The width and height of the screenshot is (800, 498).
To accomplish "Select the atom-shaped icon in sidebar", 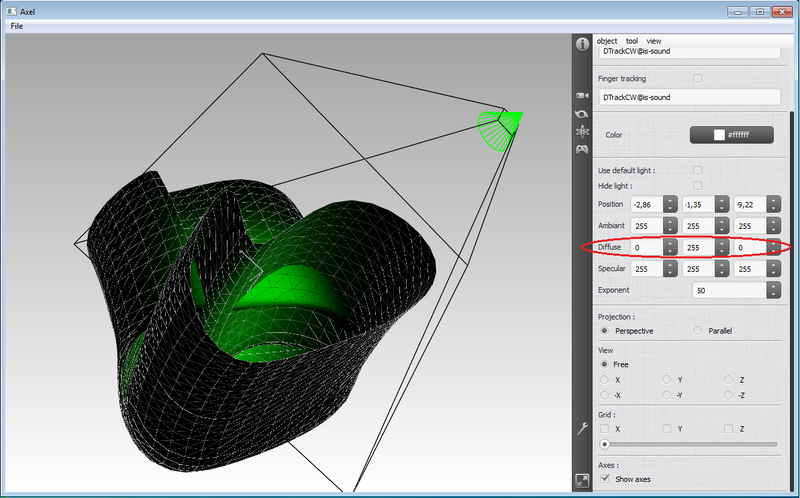I will pos(582,131).
